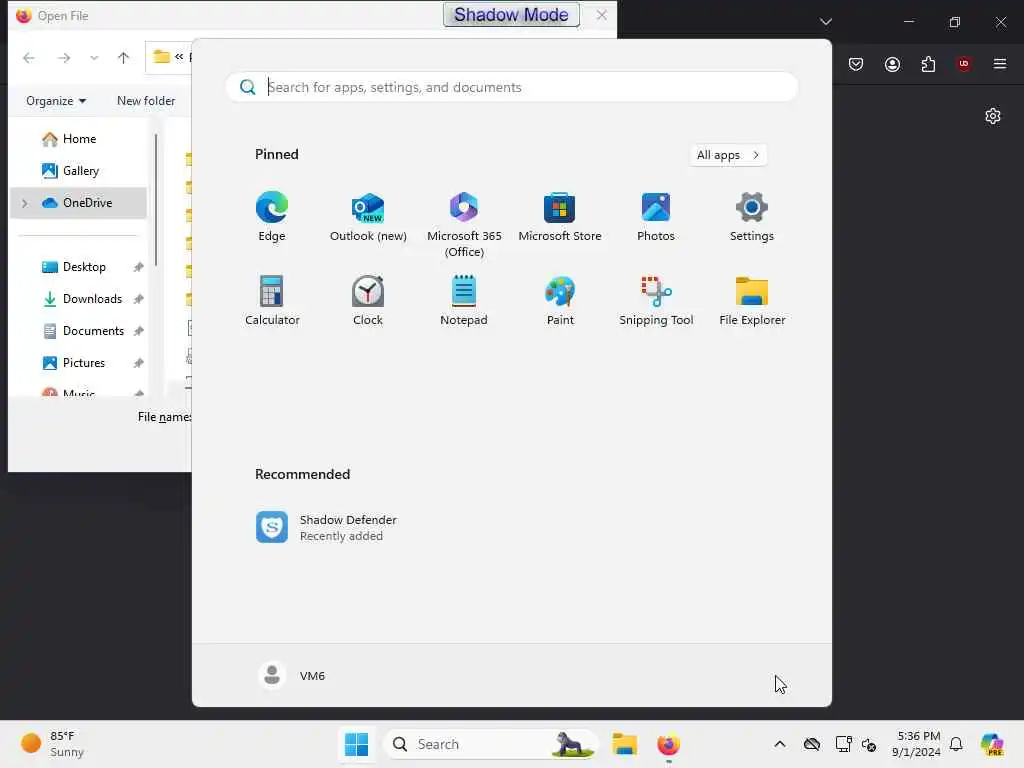Screen dimensions: 1024x768
Task: Open the Edge pinned app
Action: (x=272, y=217)
